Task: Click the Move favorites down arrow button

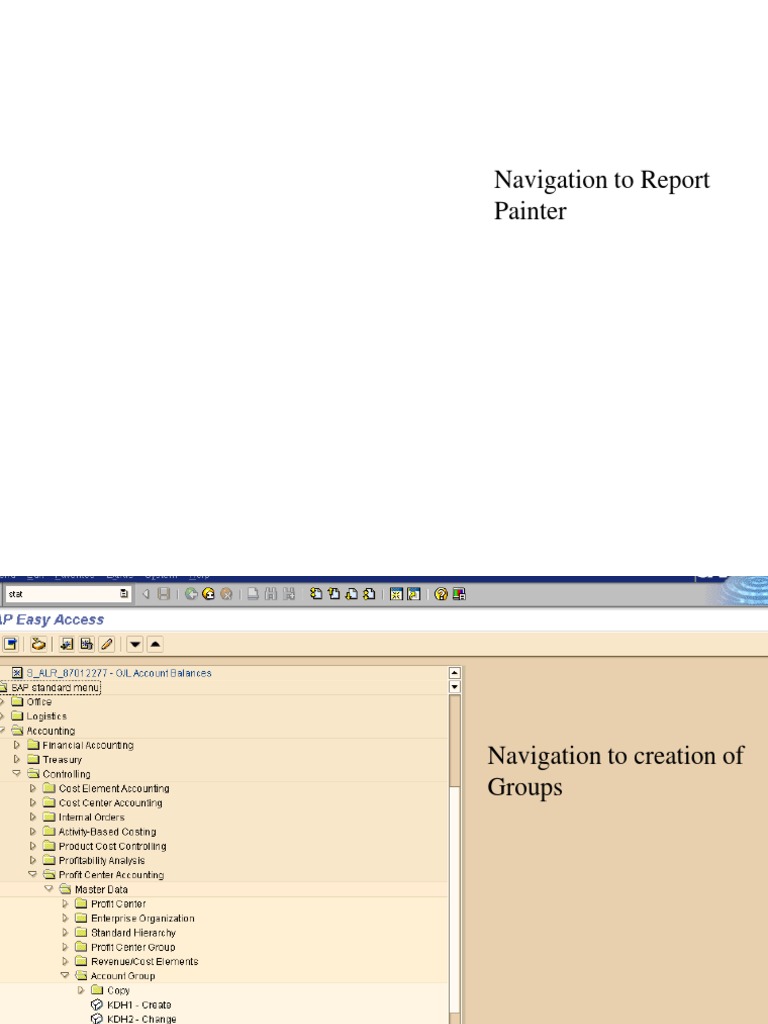Action: [135, 645]
